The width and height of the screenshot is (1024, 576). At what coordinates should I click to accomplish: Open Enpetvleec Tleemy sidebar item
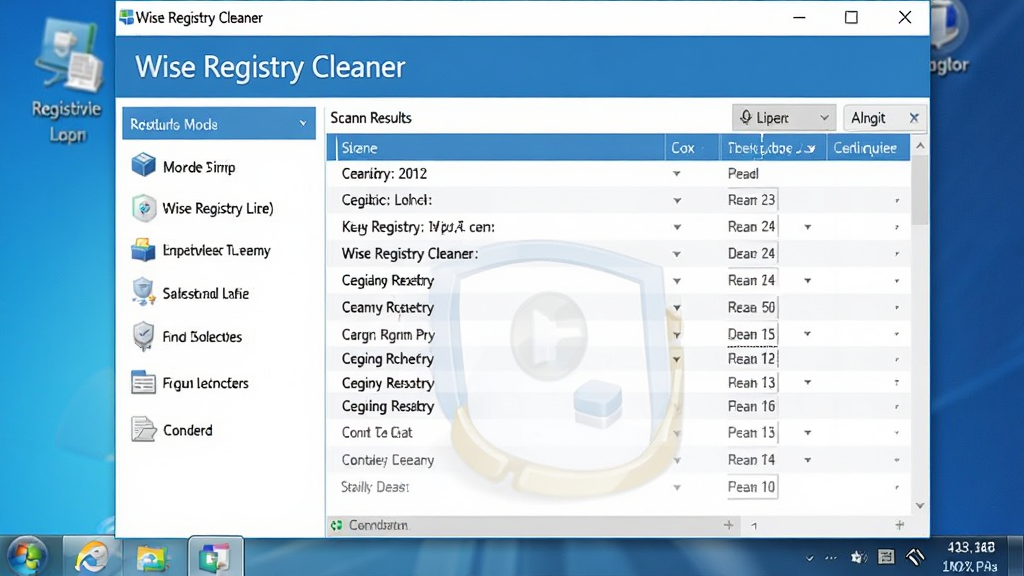tap(216, 250)
